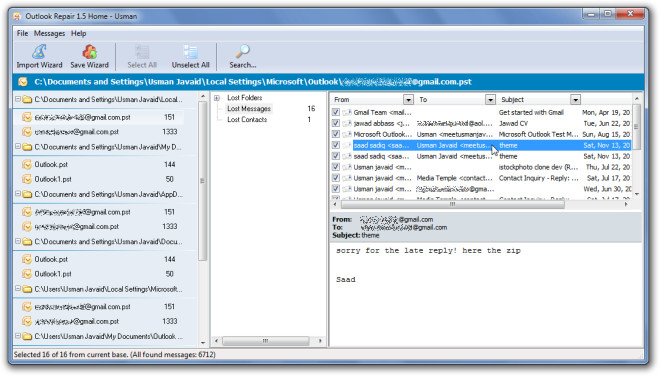660x376 pixels.
Task: Click the folder icon of C:\Users\Usman Javaid\My Documents\Outlook
Action: [x=27, y=336]
